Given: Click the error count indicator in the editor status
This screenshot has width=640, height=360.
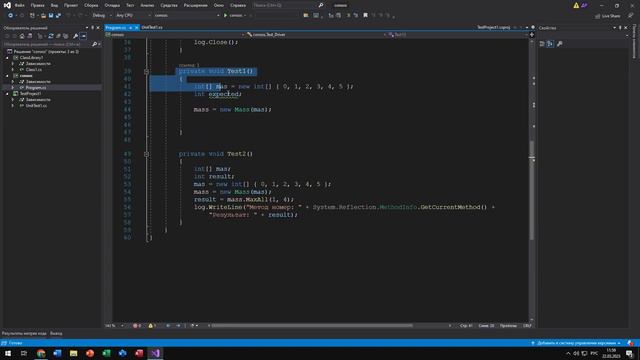Looking at the screenshot, I should (x=137, y=326).
